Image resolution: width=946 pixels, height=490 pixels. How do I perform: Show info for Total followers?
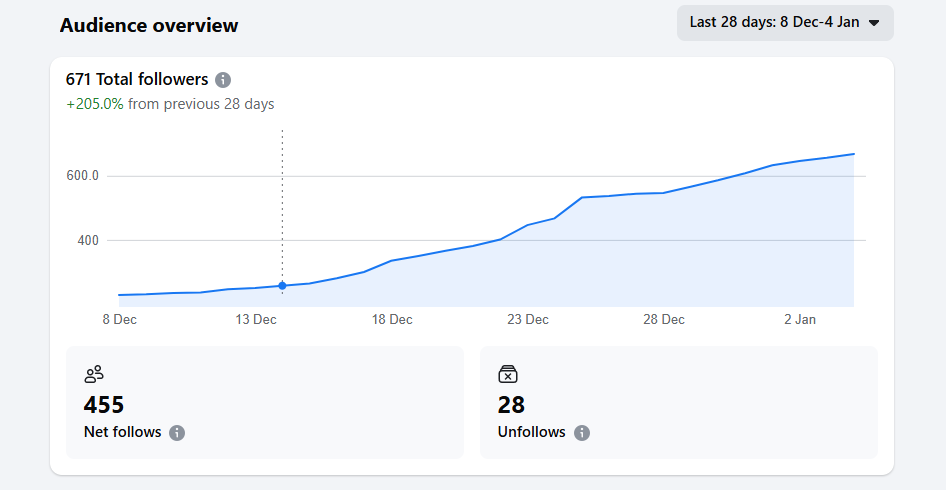223,80
